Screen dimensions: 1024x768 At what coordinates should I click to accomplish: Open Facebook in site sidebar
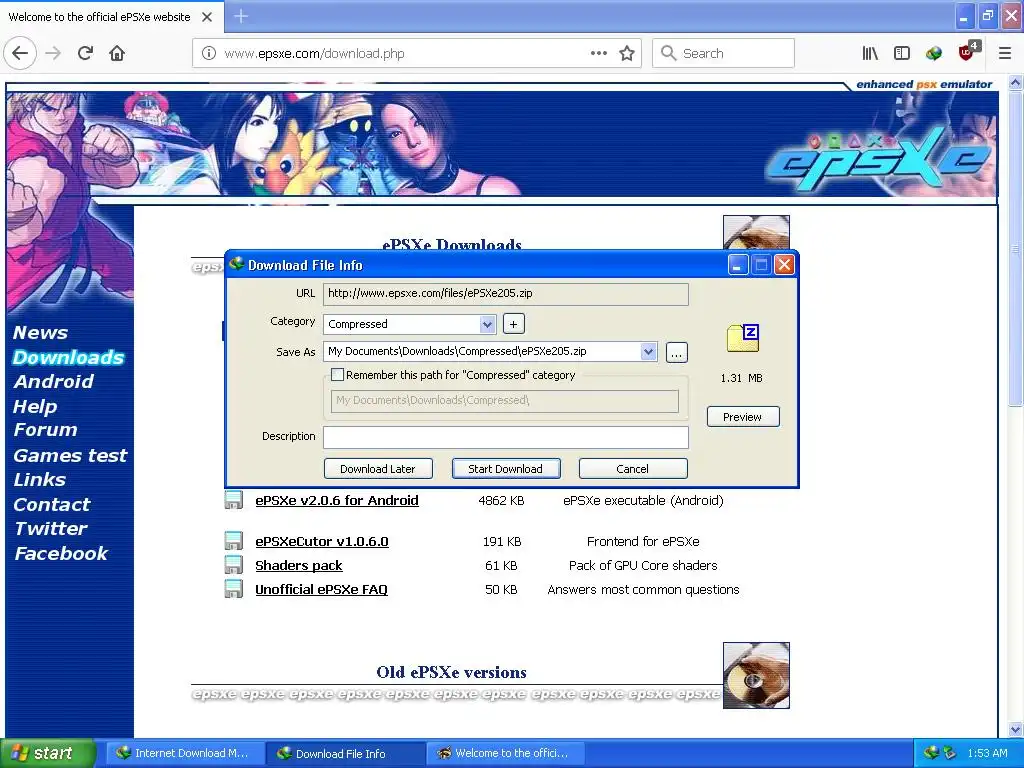coord(61,553)
